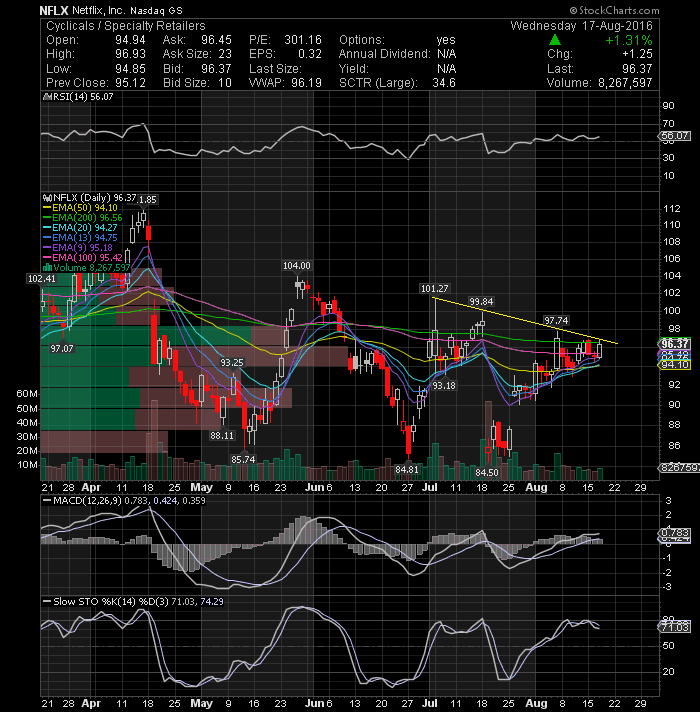Viewport: 700px width, 712px height.
Task: Click the 99.84 price label
Action: (x=481, y=302)
